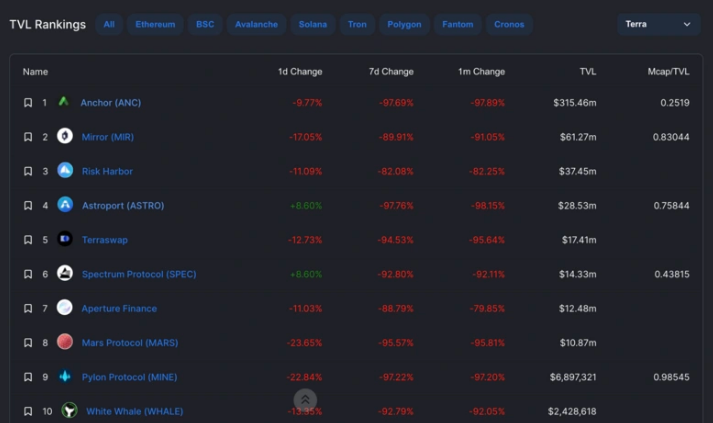Click Pylon's TVL value $6,897,321
Viewport: 713px width, 423px height.
[573, 377]
